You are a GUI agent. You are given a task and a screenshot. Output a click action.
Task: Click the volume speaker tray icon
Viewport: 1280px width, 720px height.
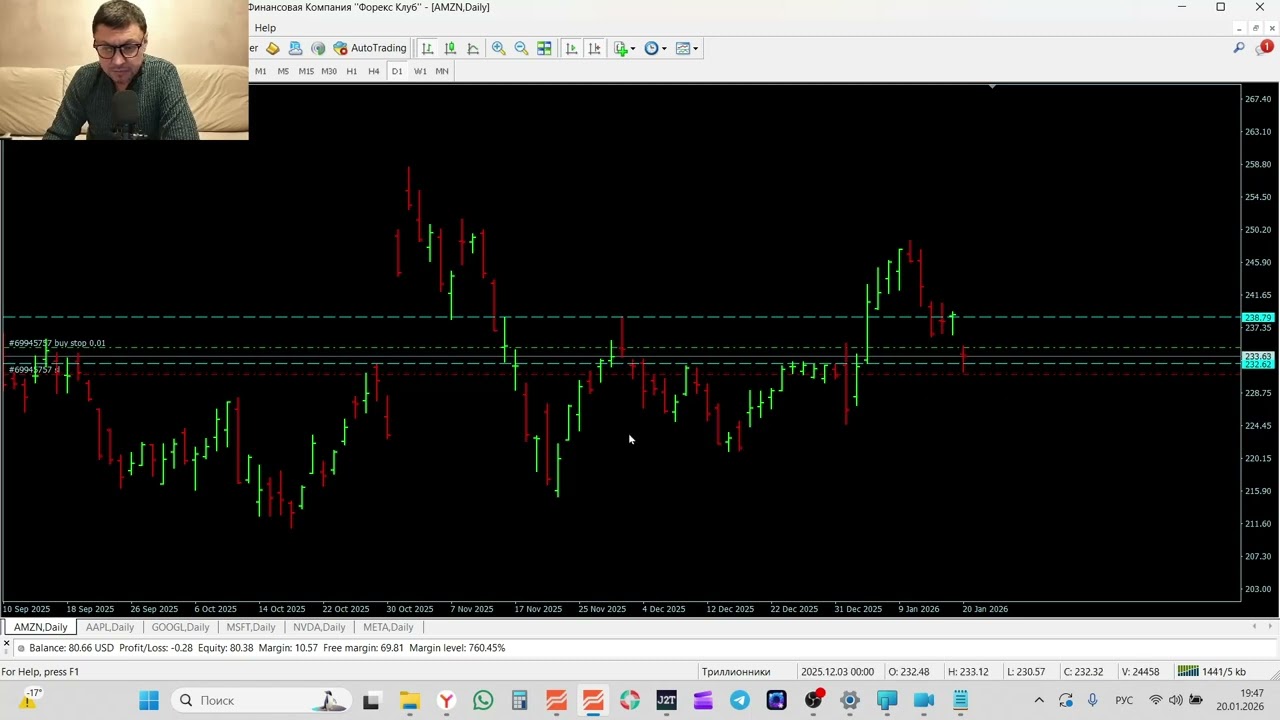coord(1176,700)
